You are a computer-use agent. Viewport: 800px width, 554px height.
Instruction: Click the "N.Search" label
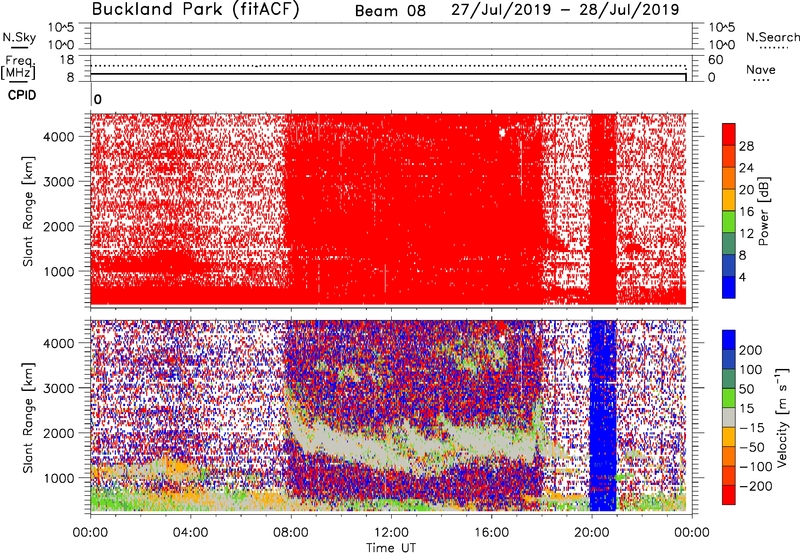(772, 37)
